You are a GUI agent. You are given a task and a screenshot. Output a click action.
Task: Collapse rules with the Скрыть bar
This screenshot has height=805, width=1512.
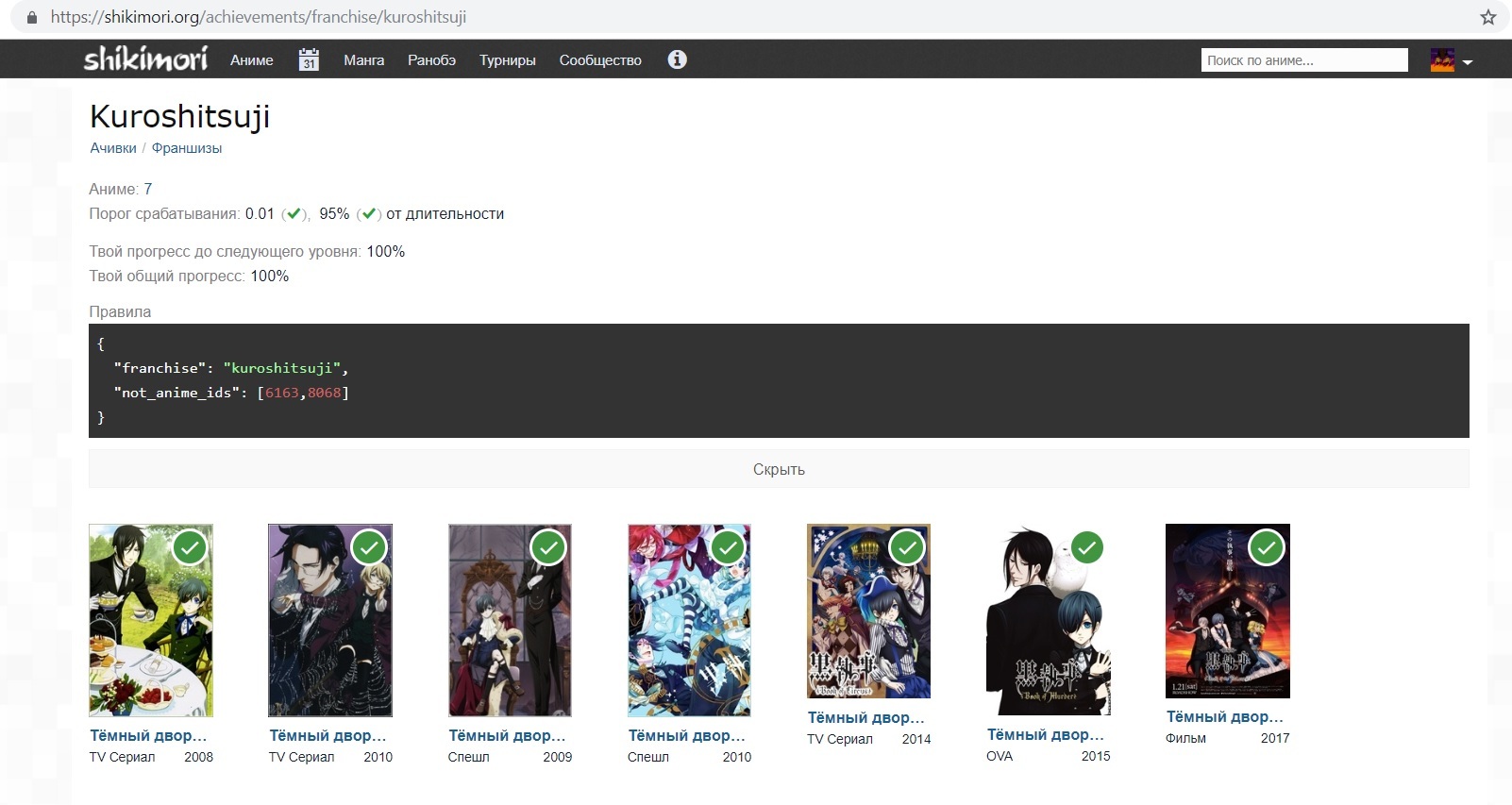point(779,469)
